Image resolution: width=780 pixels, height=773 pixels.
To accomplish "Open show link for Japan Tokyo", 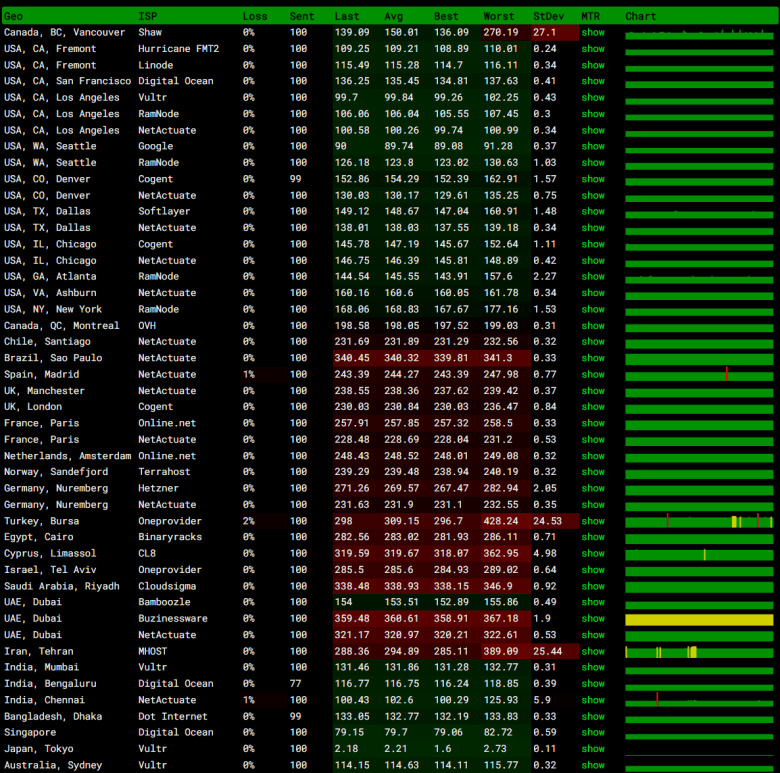I will pyautogui.click(x=593, y=749).
